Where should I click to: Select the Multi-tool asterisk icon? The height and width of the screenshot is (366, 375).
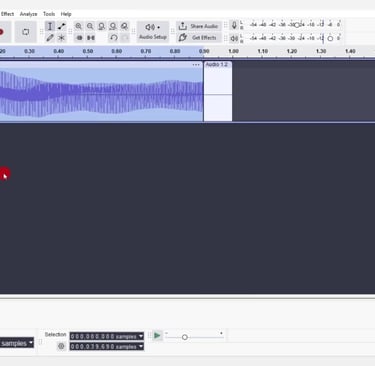pos(62,38)
